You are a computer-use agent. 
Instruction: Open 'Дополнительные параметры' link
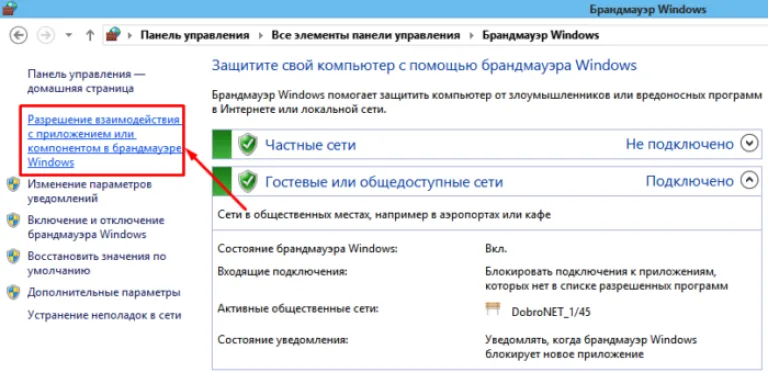(104, 293)
